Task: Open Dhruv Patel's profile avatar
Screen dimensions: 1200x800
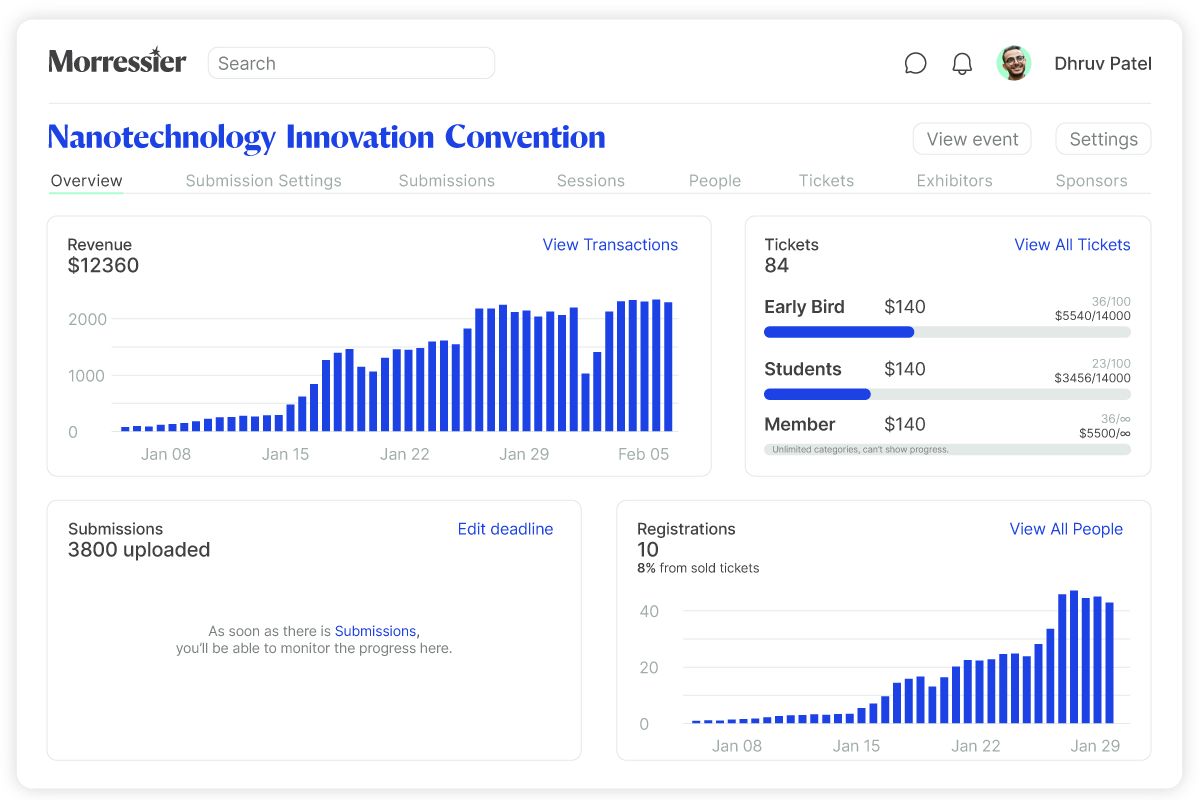Action: tap(1014, 62)
